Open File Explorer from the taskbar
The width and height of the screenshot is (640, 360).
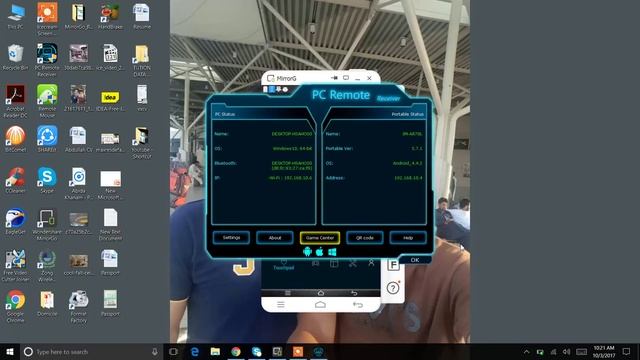coord(215,351)
